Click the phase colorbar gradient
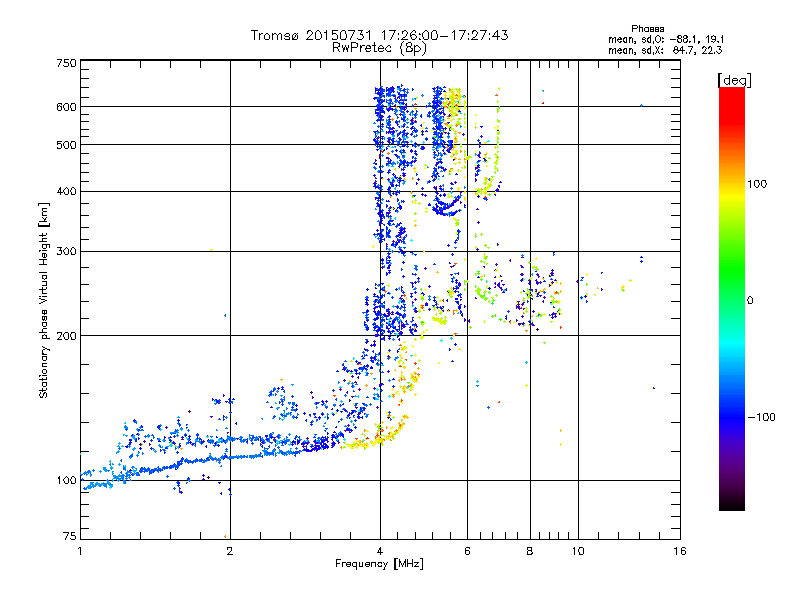This screenshot has width=800, height=600. coord(732,299)
